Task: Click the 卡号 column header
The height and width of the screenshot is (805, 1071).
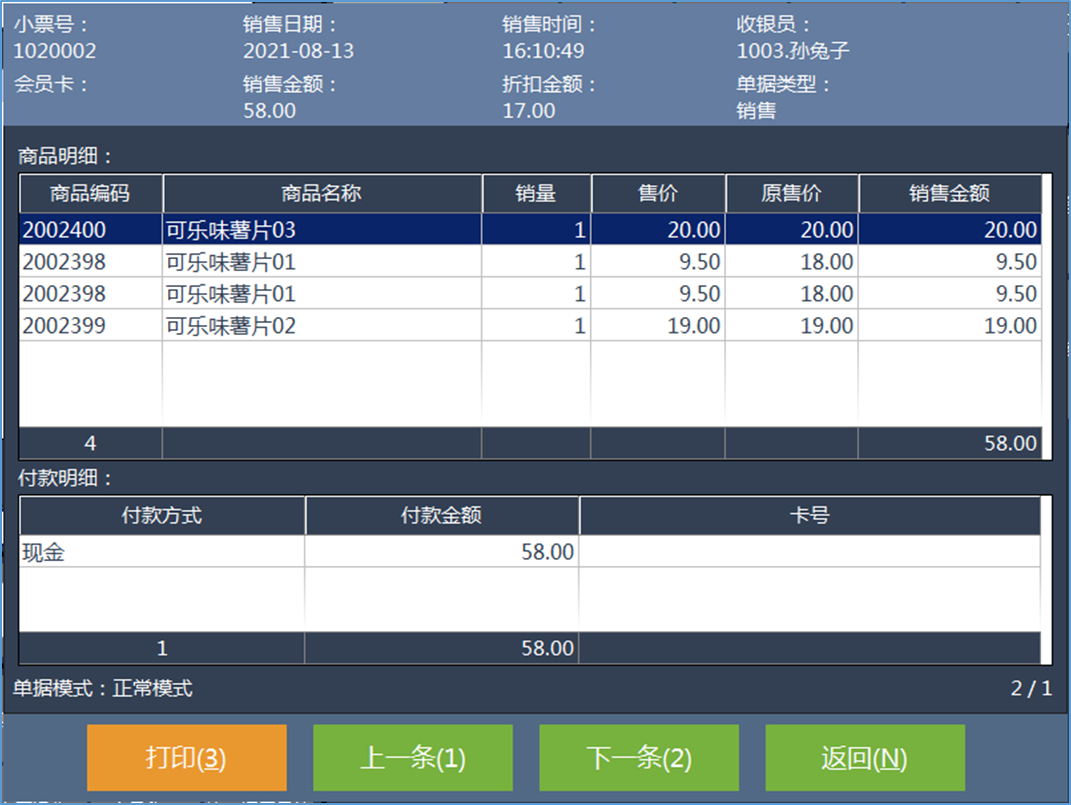Action: [x=810, y=516]
